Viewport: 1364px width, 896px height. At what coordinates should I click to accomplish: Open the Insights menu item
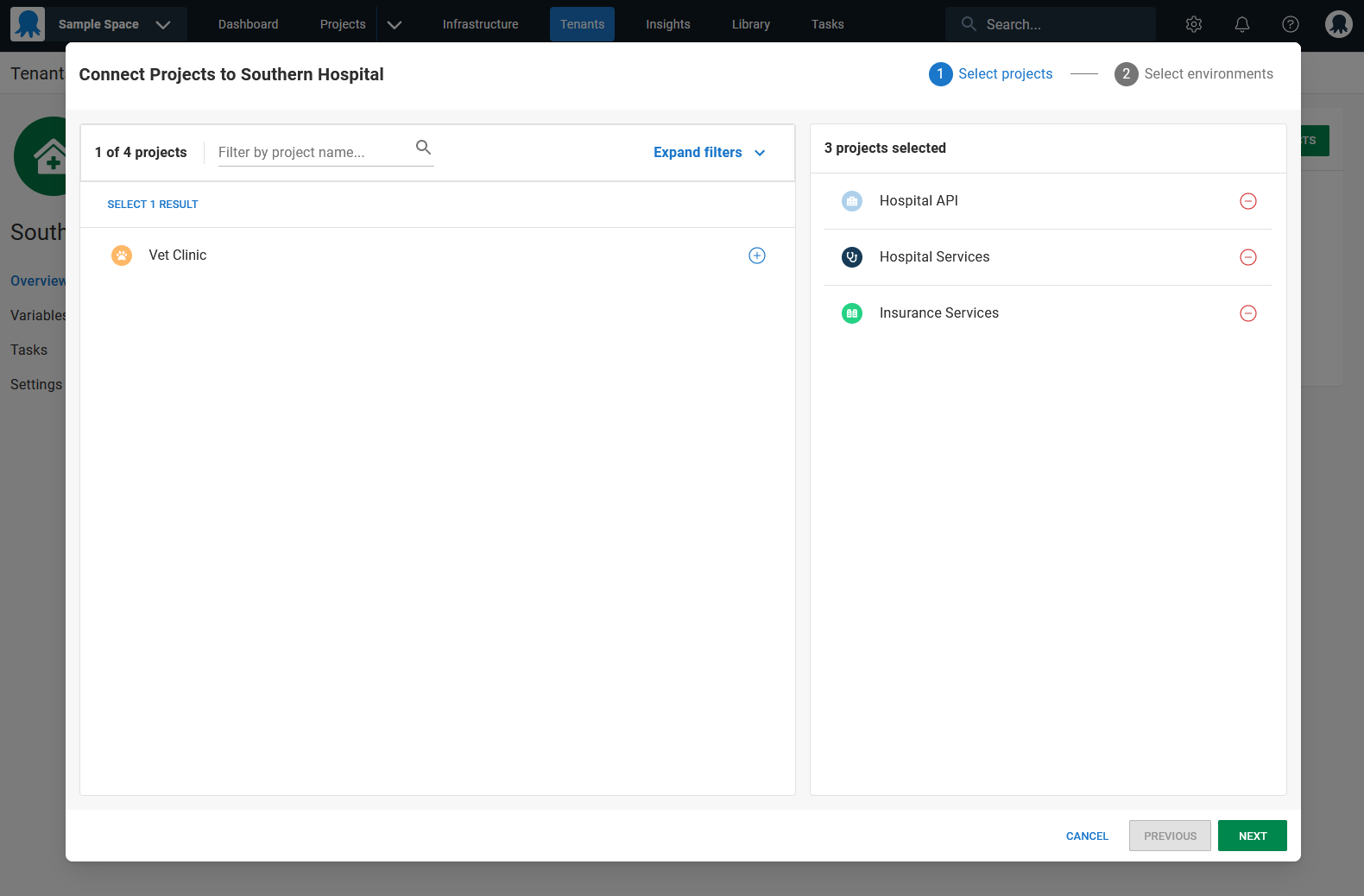[x=667, y=24]
